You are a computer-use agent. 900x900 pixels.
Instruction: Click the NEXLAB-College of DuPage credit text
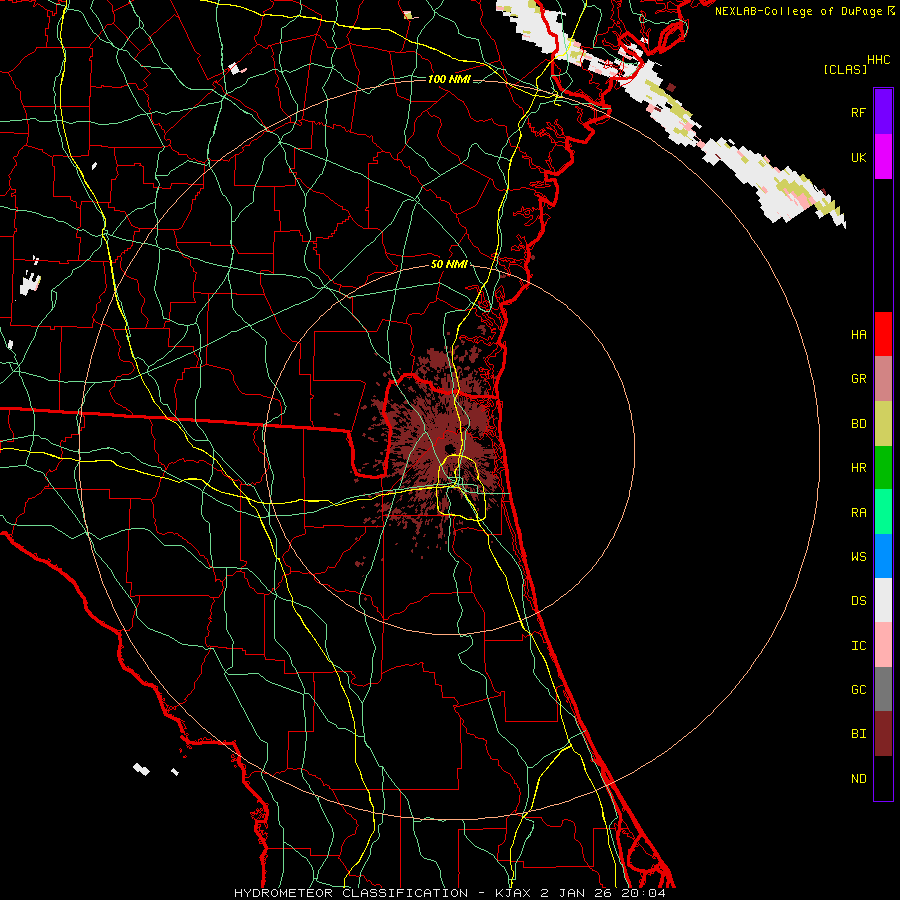click(798, 11)
